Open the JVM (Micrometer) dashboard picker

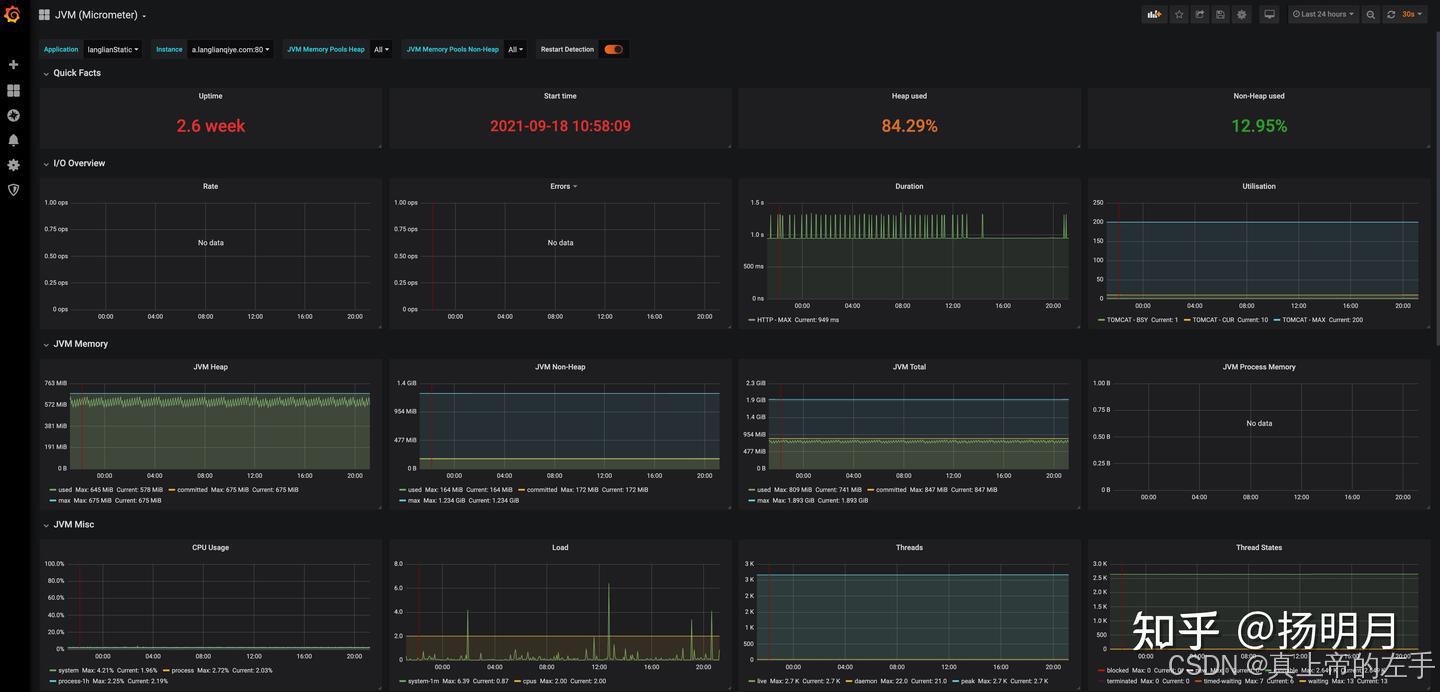click(101, 15)
